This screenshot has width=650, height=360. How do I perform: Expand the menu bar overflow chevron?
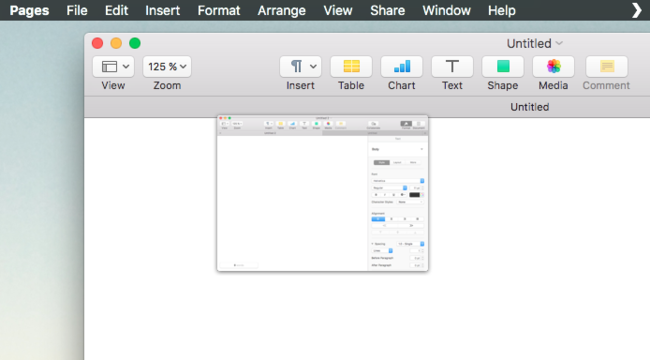tap(636, 10)
